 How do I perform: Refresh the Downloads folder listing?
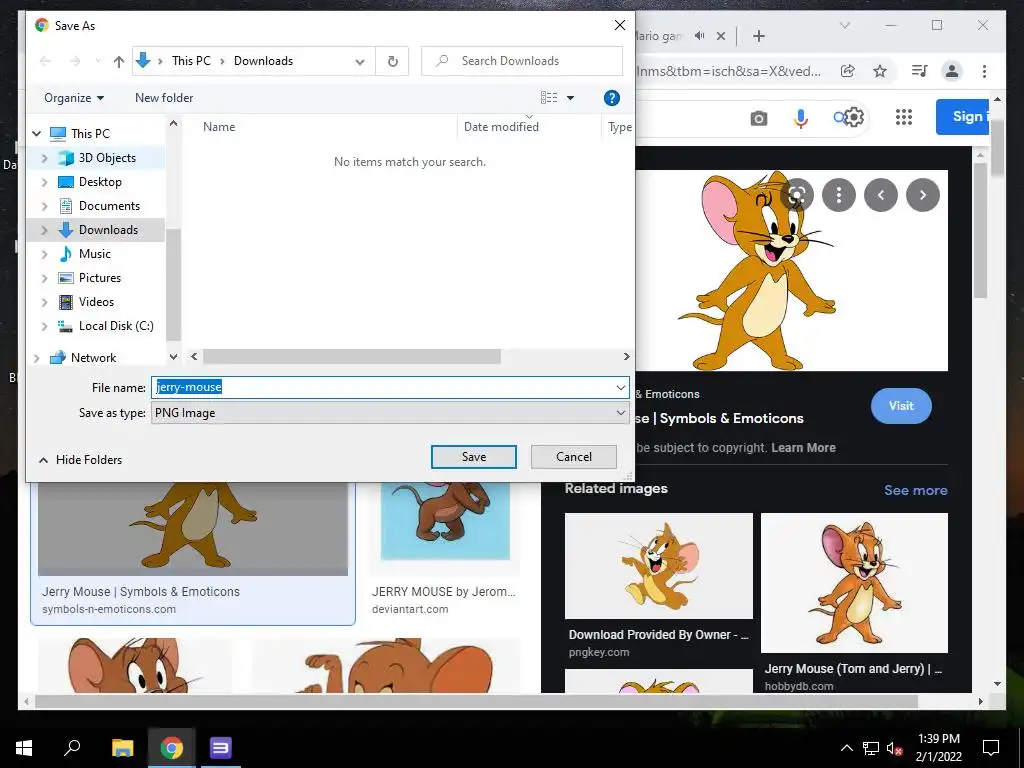(392, 61)
